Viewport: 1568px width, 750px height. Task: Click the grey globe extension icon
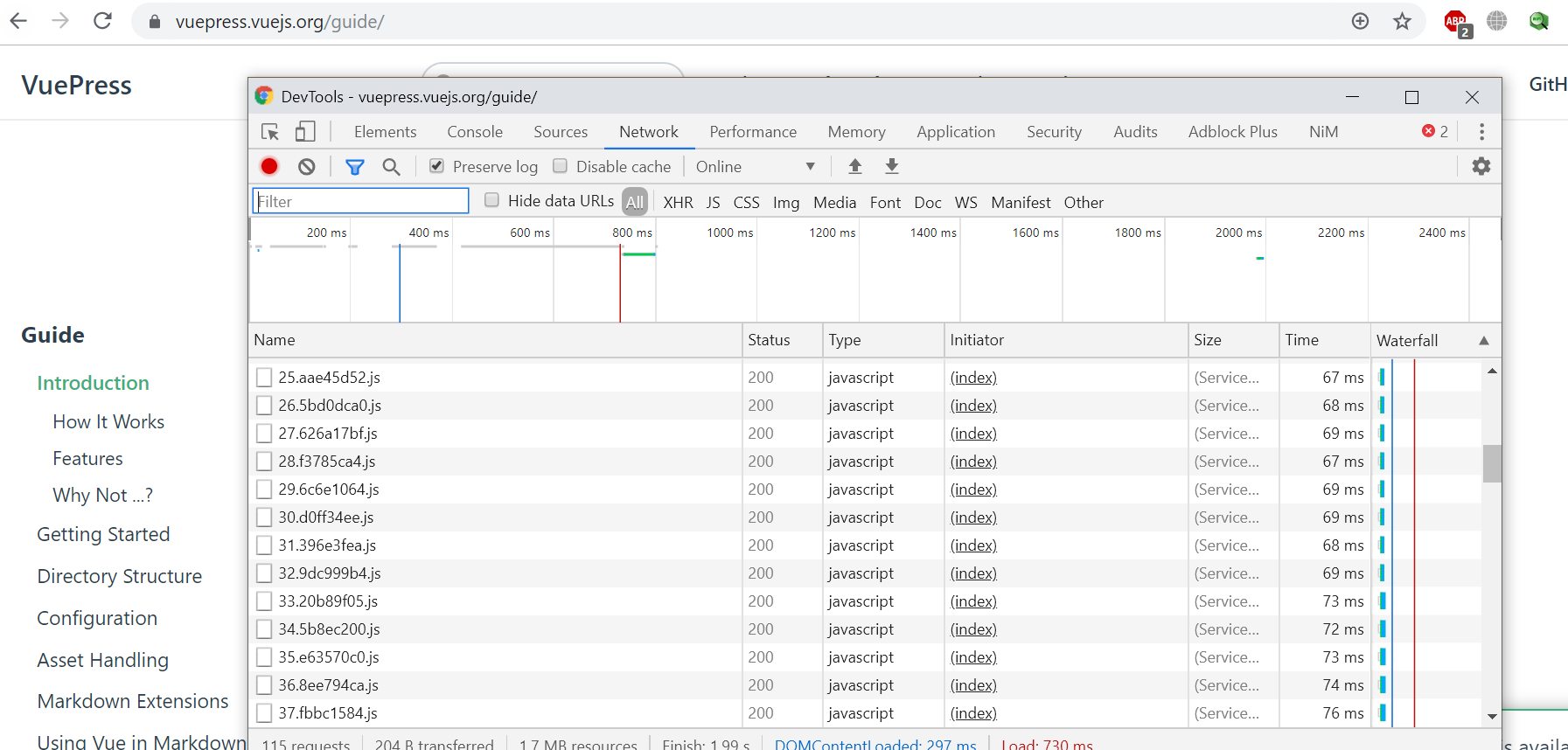(1497, 21)
